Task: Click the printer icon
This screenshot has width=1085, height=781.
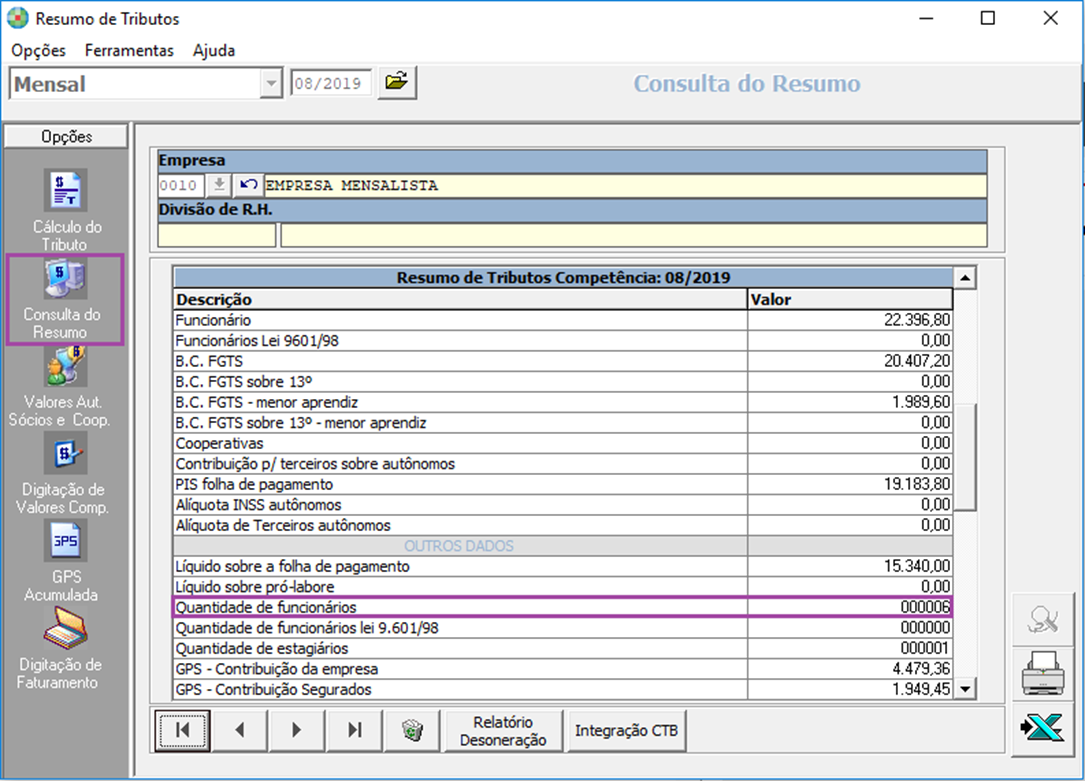Action: (1043, 674)
